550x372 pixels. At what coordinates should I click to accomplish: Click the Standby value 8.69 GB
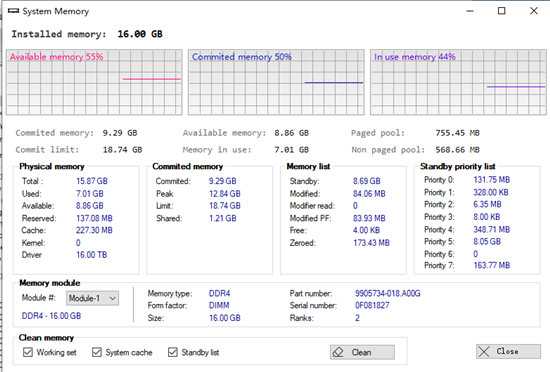[x=367, y=181]
